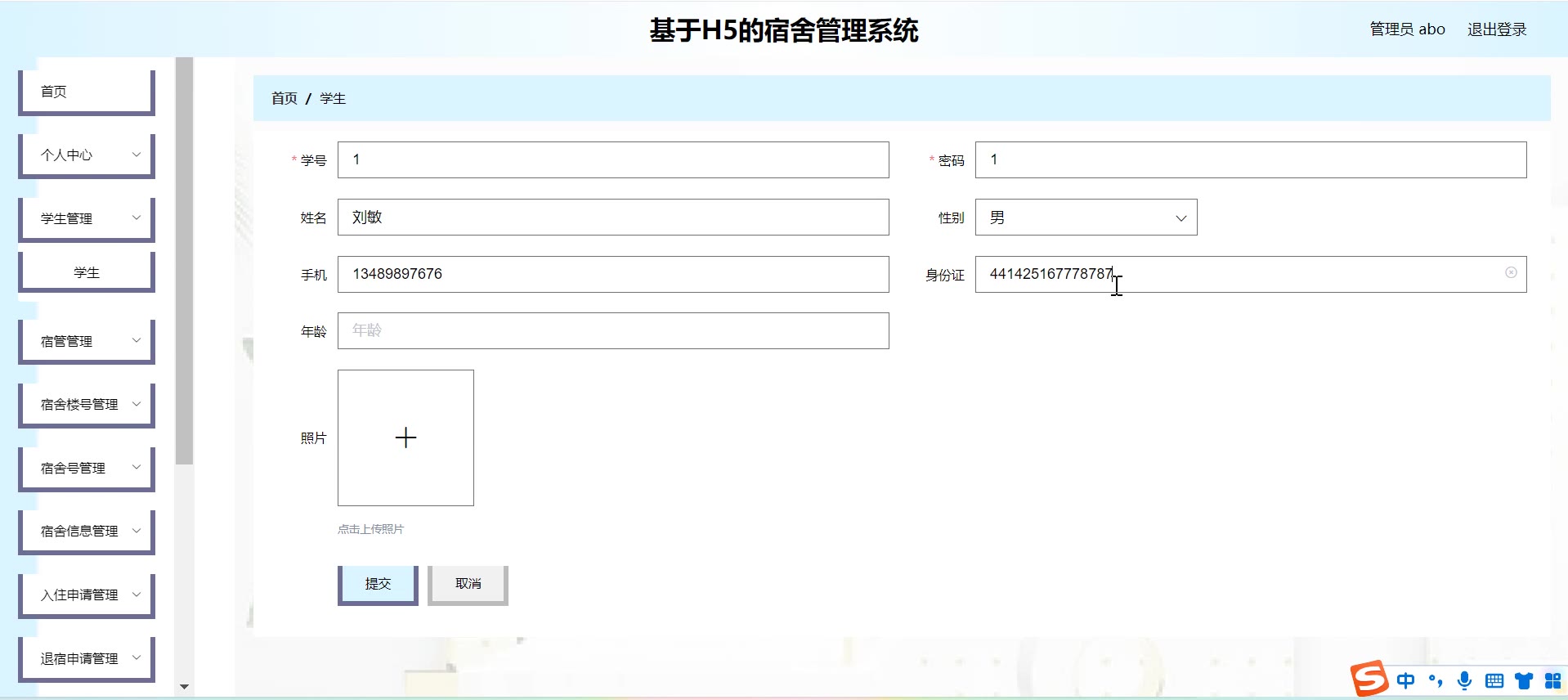The height and width of the screenshot is (700, 1568).
Task: Click the 管理员 abo account label
Action: (1407, 29)
